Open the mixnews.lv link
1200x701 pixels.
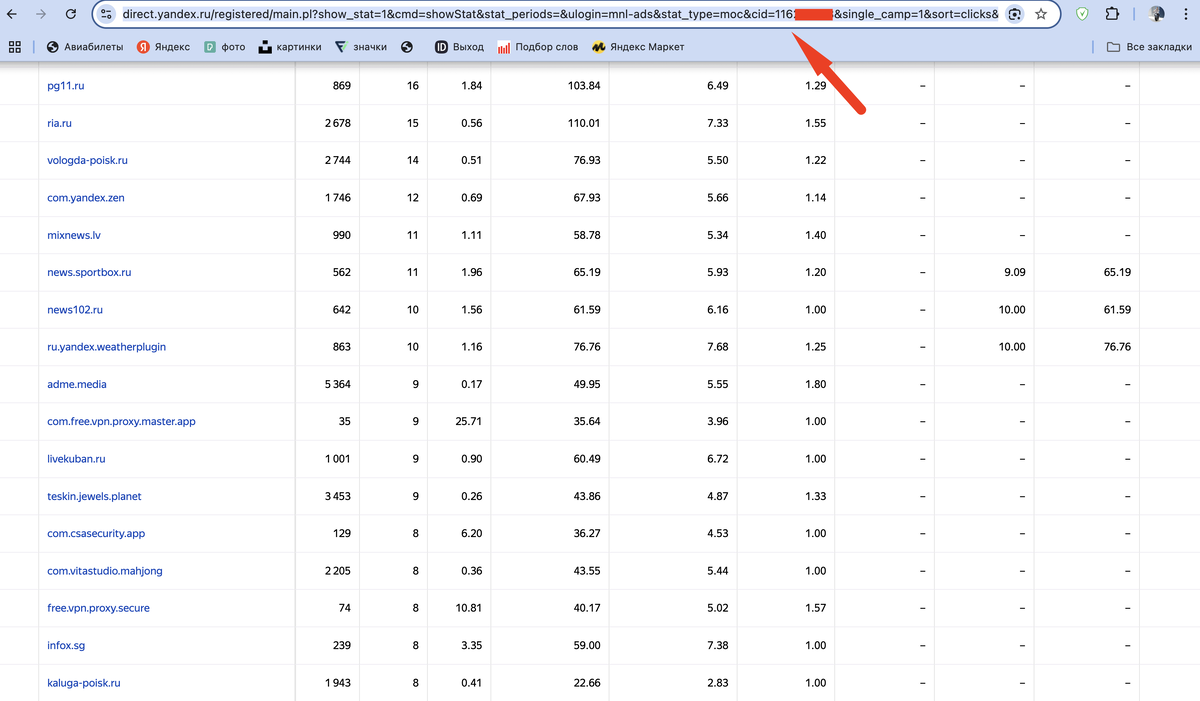[x=74, y=235]
